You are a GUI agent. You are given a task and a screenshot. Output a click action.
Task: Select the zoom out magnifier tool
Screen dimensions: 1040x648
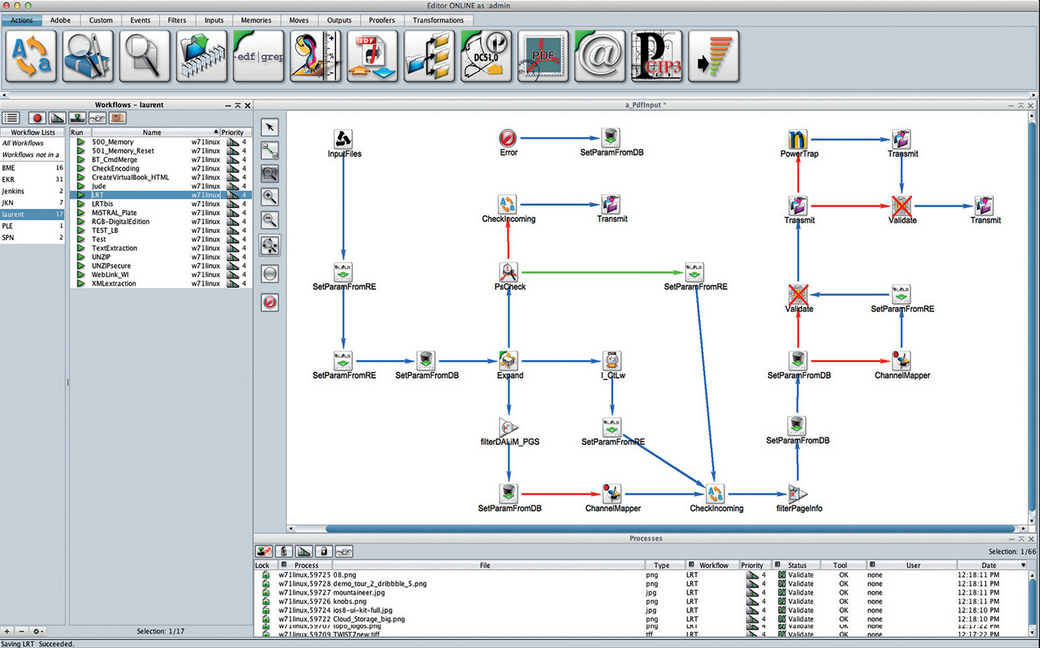(270, 221)
